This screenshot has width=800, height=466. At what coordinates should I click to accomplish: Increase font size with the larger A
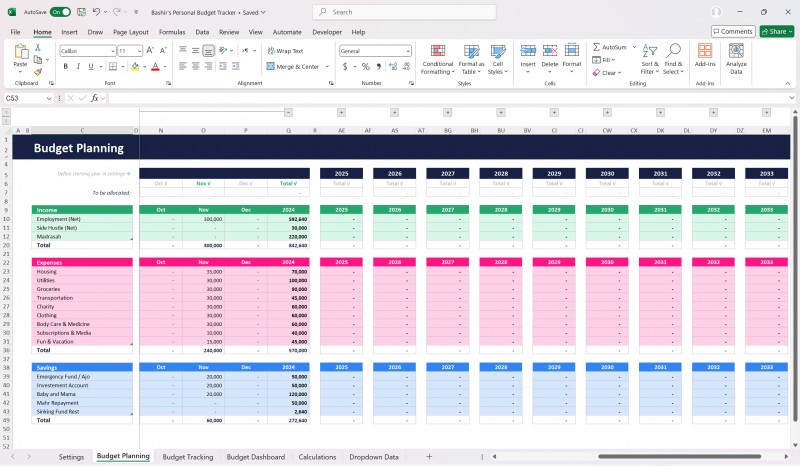150,51
